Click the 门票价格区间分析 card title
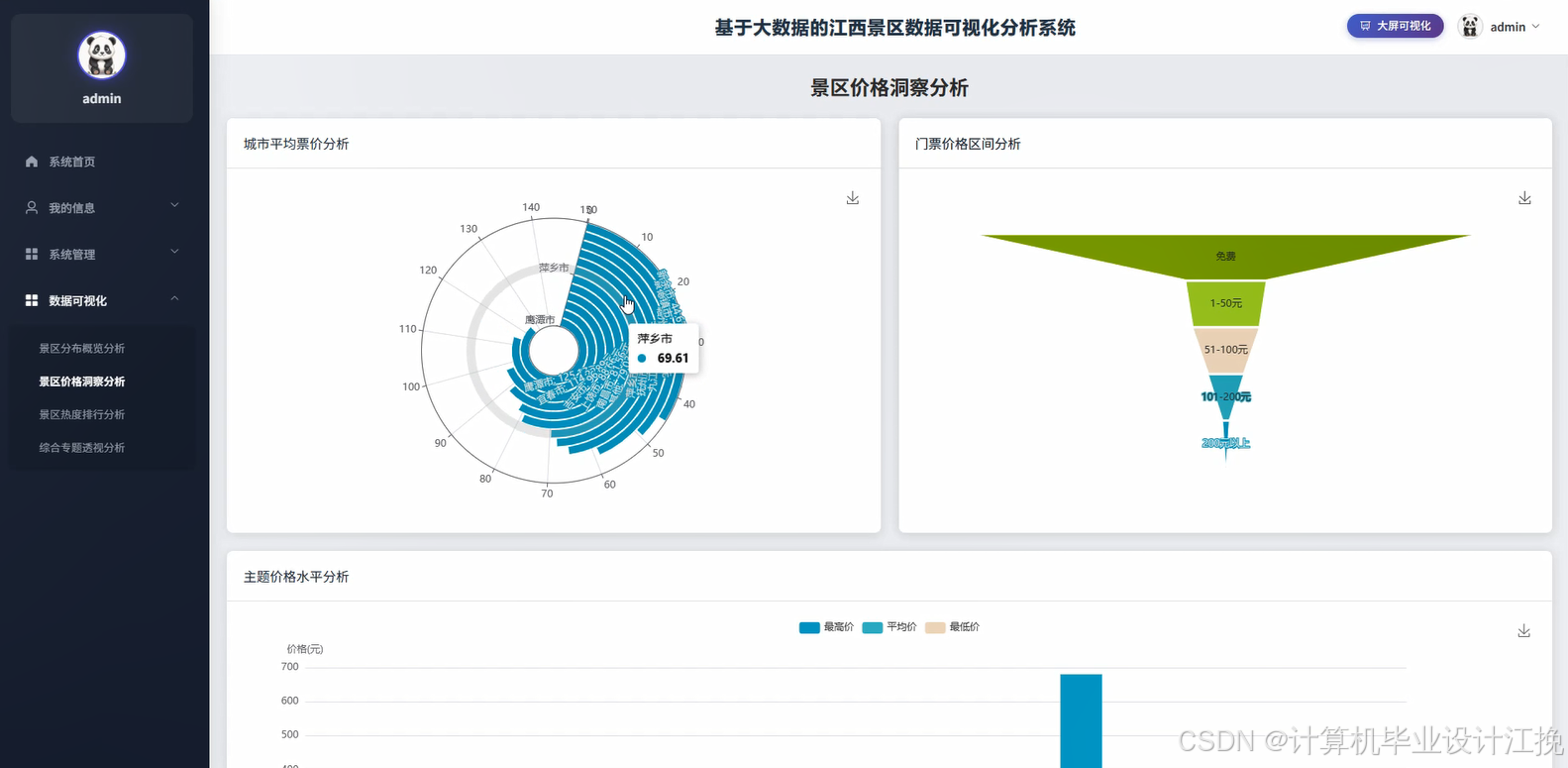The width and height of the screenshot is (1568, 768). 968,144
